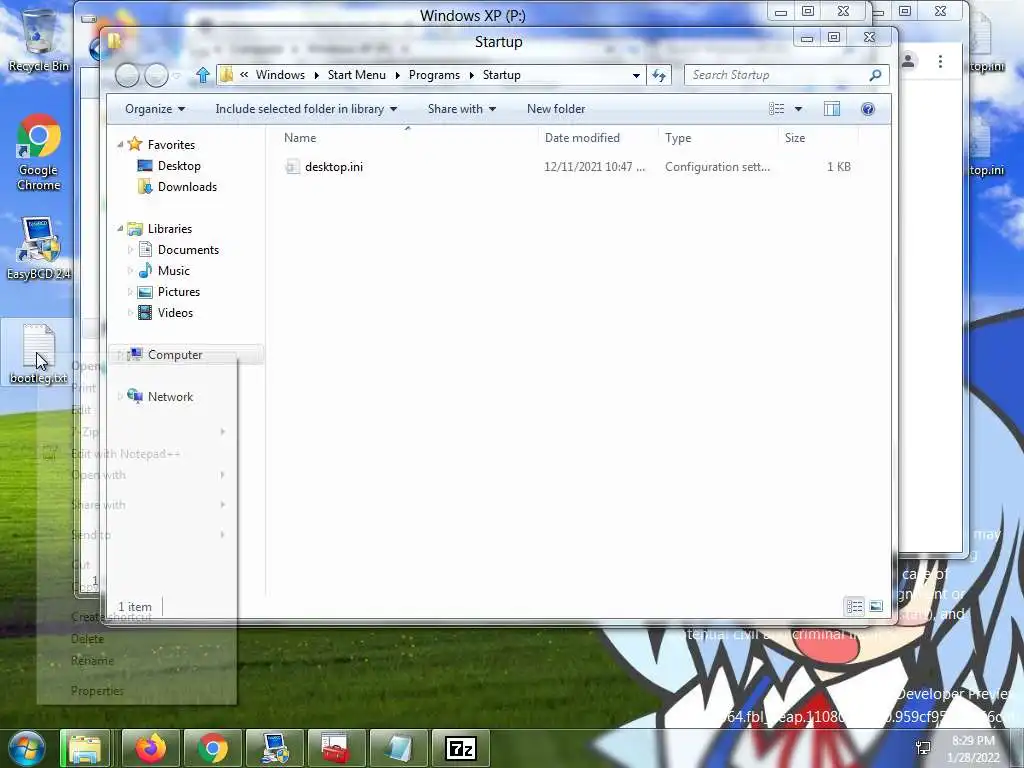
Task: Show the preview pane icon in toolbar
Action: [832, 109]
